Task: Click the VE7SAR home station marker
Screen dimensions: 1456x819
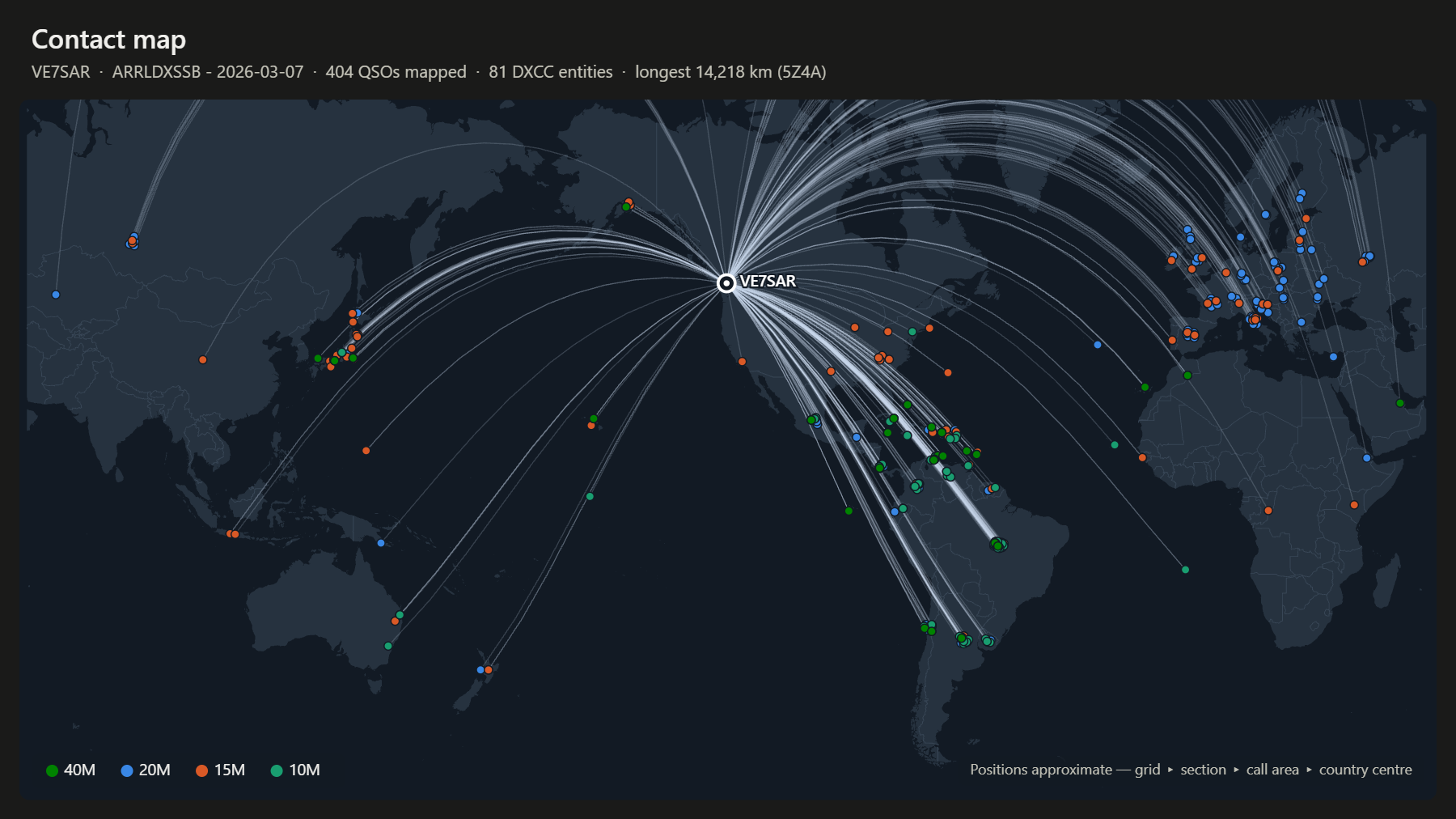Action: pos(726,282)
